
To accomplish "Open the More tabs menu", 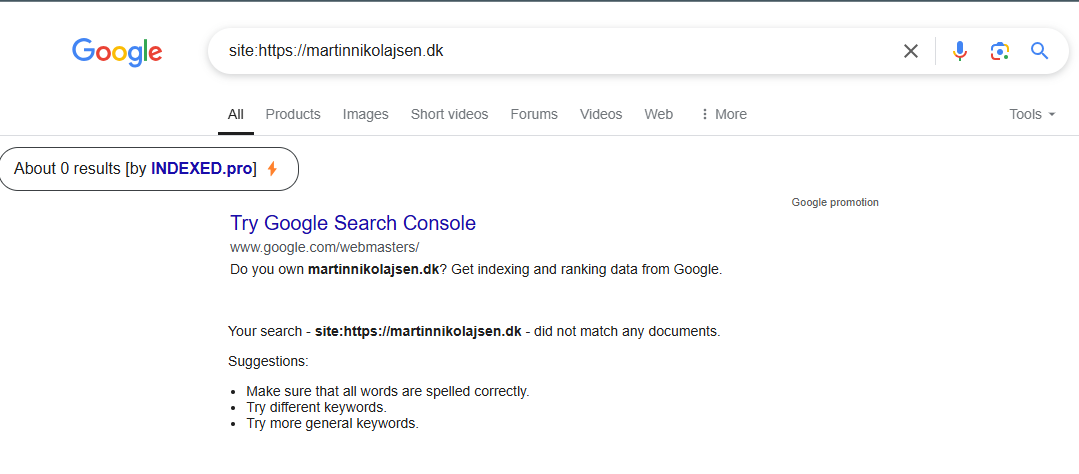I will coord(723,114).
